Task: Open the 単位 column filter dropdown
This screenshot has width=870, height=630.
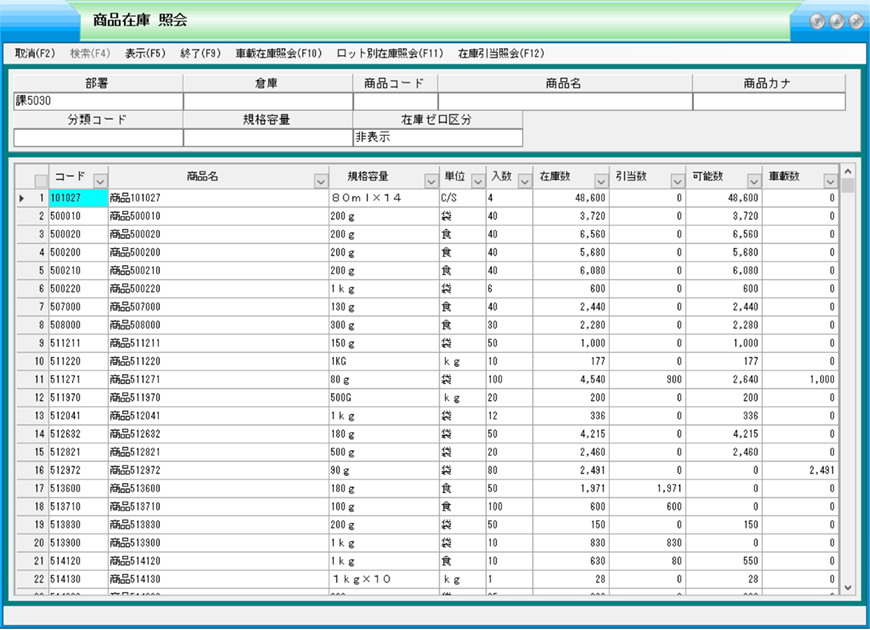Action: coord(478,181)
